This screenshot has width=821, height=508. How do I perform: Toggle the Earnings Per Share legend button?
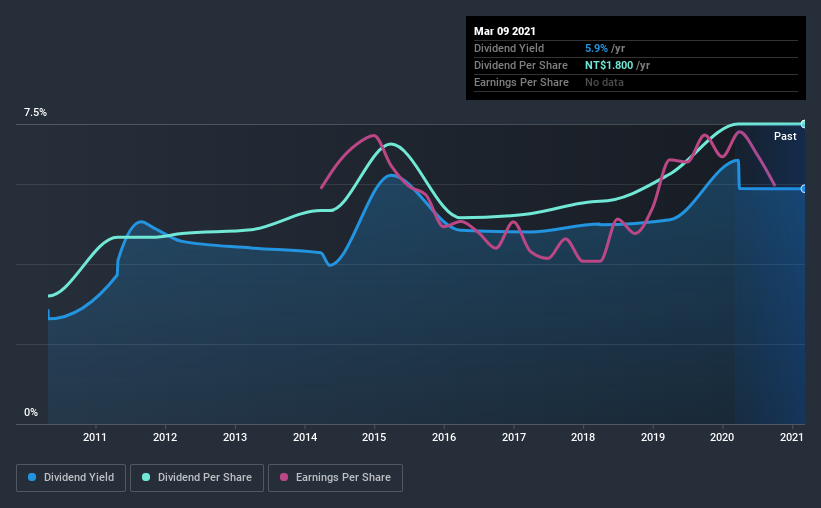336,478
